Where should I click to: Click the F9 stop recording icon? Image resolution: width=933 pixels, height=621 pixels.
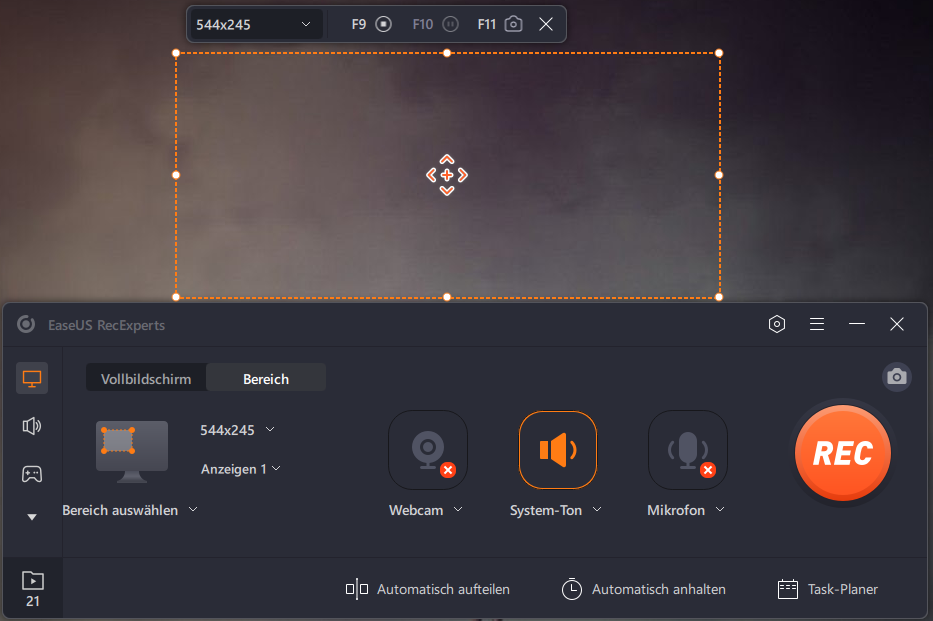coord(384,24)
